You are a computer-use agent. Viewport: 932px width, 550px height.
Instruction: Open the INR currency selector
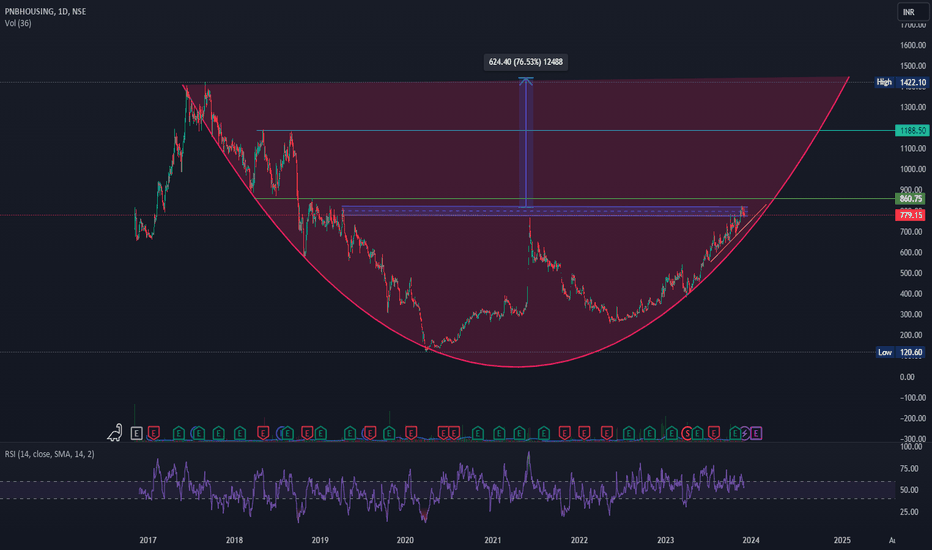(912, 12)
